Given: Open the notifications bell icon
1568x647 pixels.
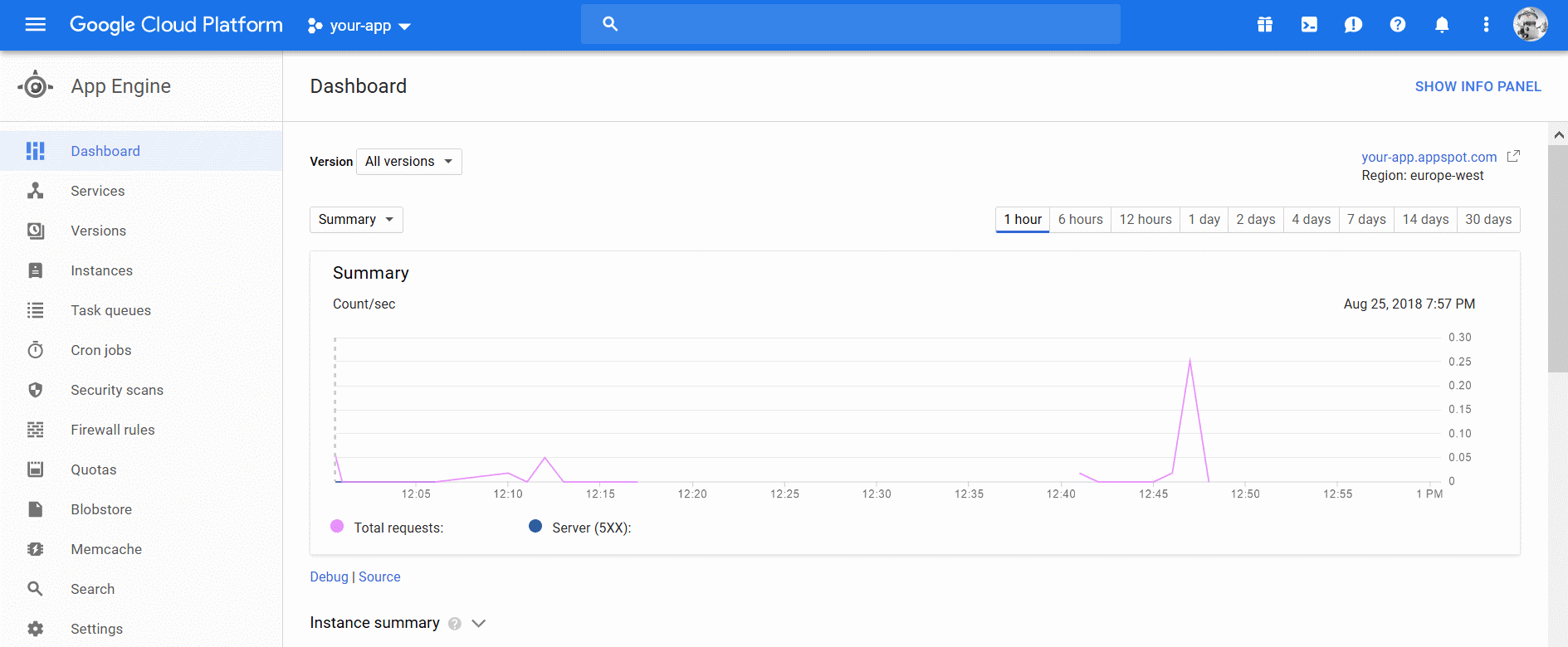Looking at the screenshot, I should pos(1442,25).
